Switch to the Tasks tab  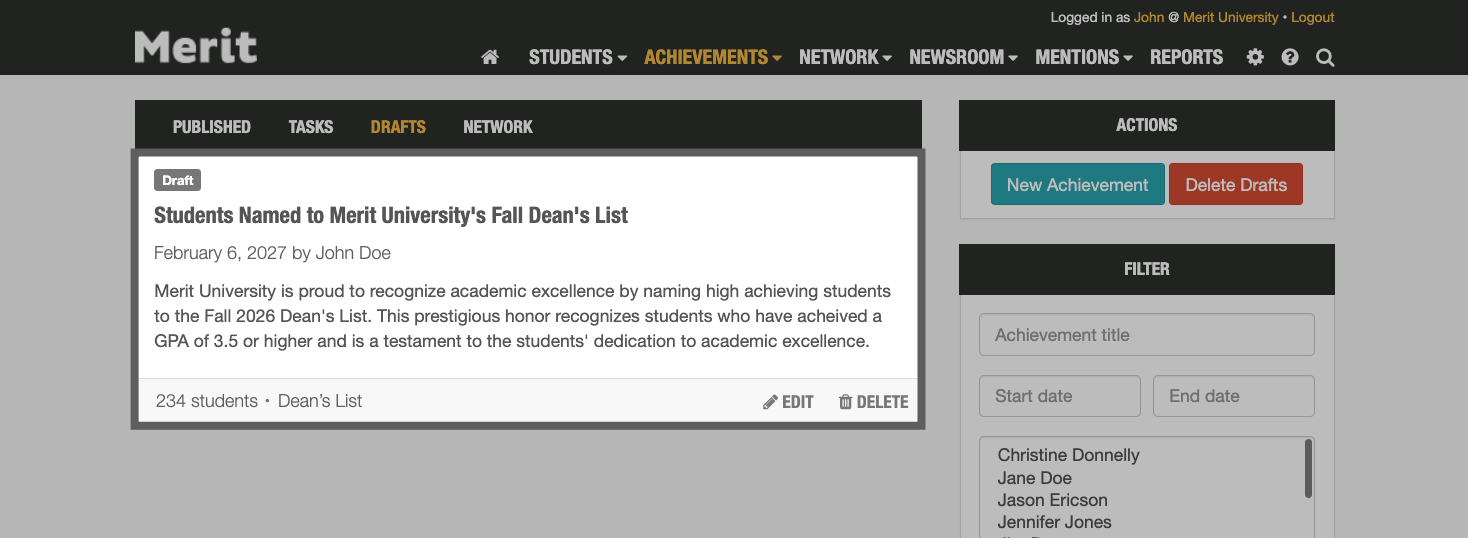pos(311,127)
